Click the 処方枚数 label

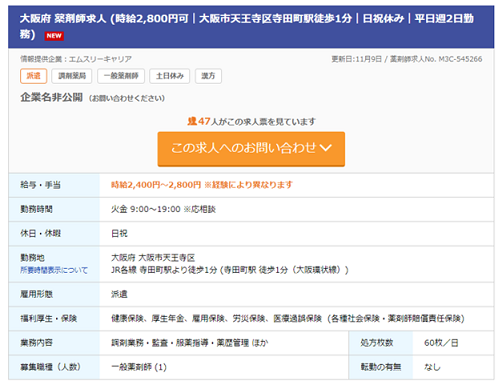point(377,343)
